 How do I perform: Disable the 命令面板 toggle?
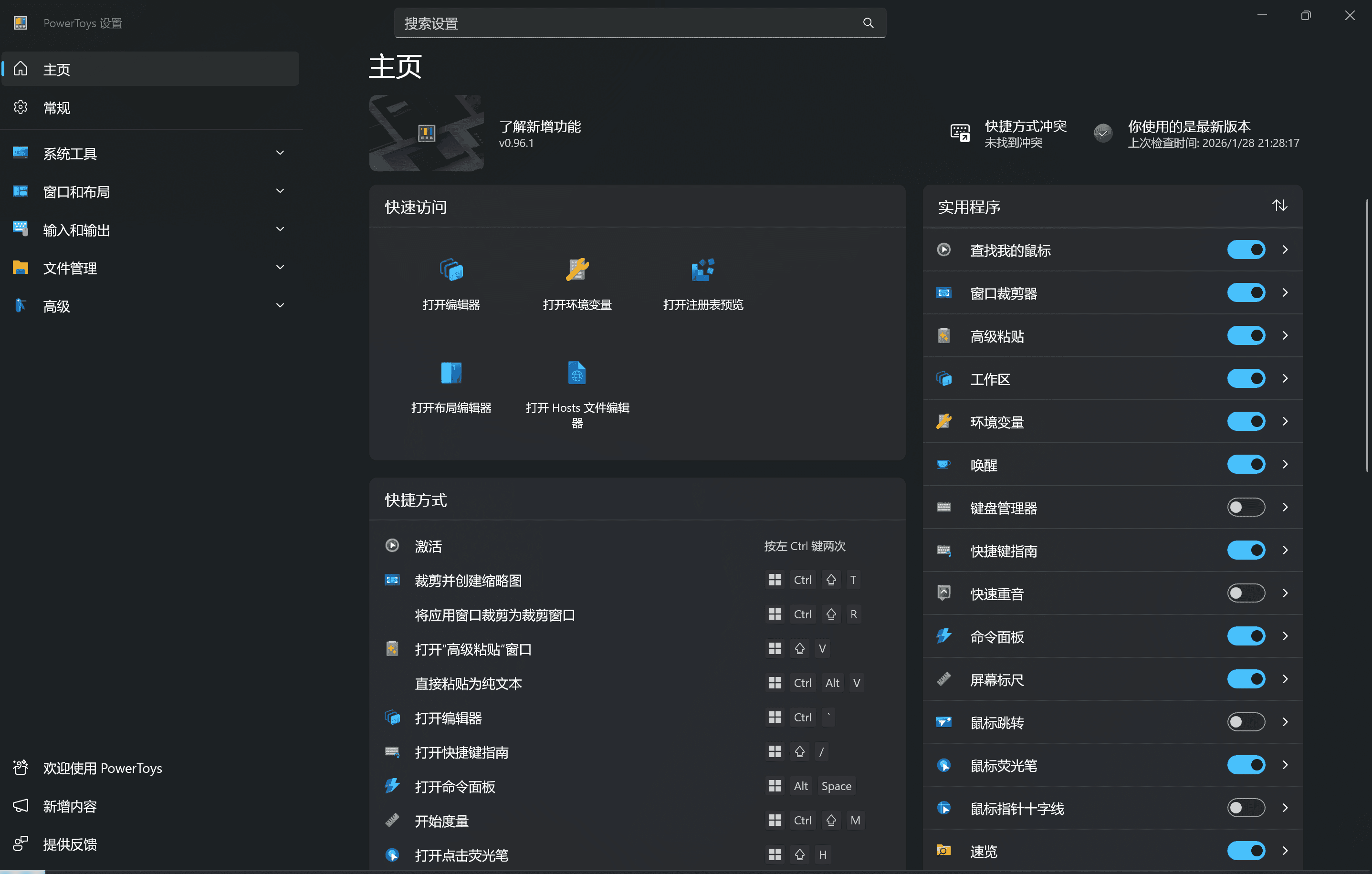pos(1246,636)
